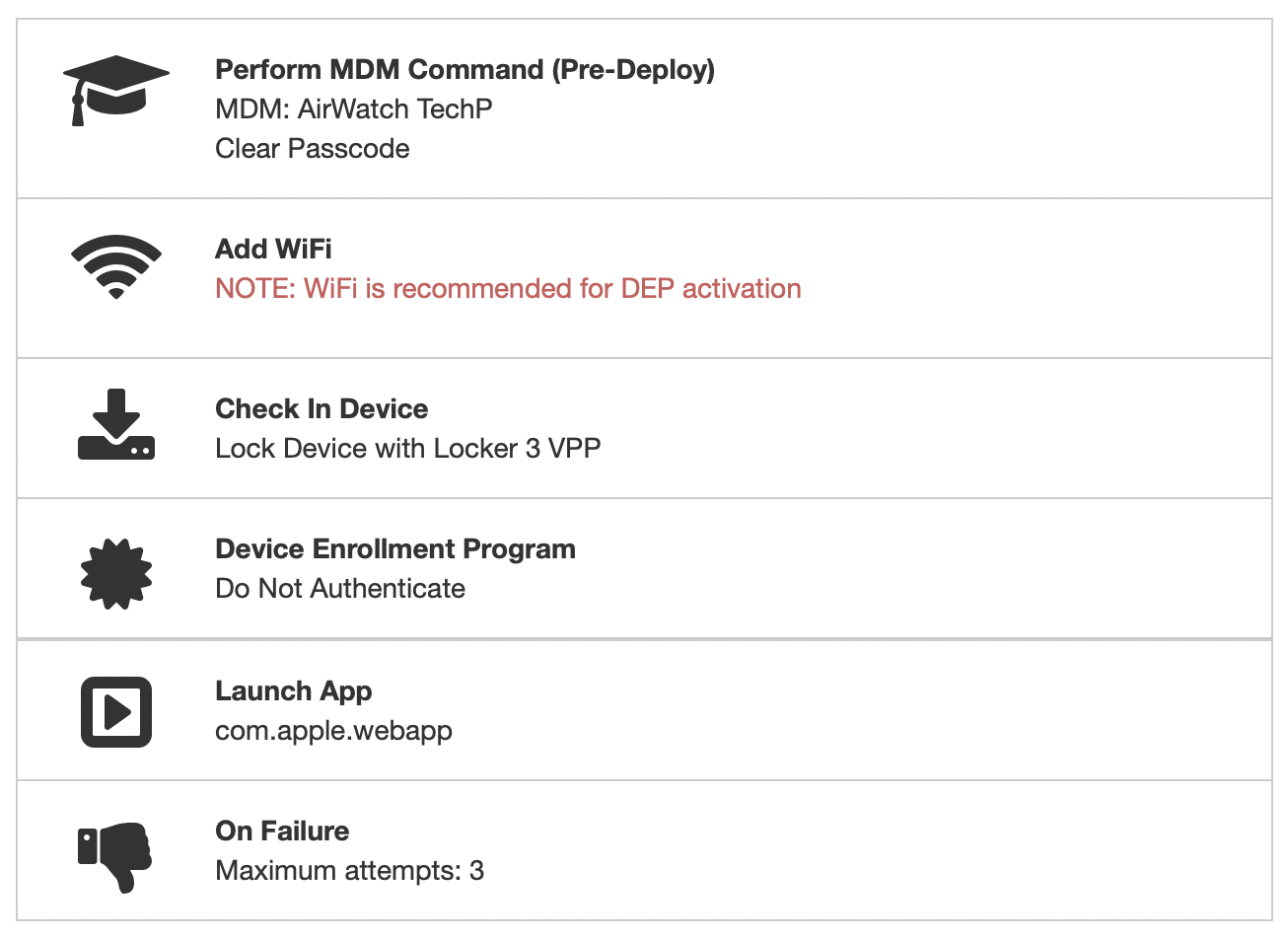Image resolution: width=1288 pixels, height=941 pixels.
Task: Click the graduation cap MDM command icon
Action: coord(116,91)
